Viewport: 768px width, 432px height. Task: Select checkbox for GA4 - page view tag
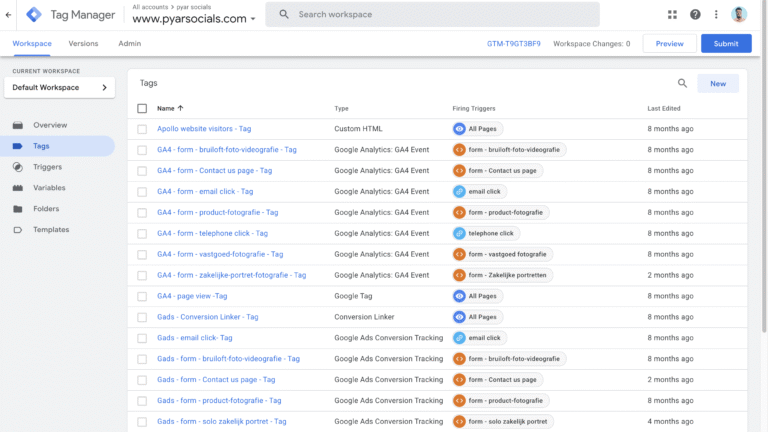(142, 296)
